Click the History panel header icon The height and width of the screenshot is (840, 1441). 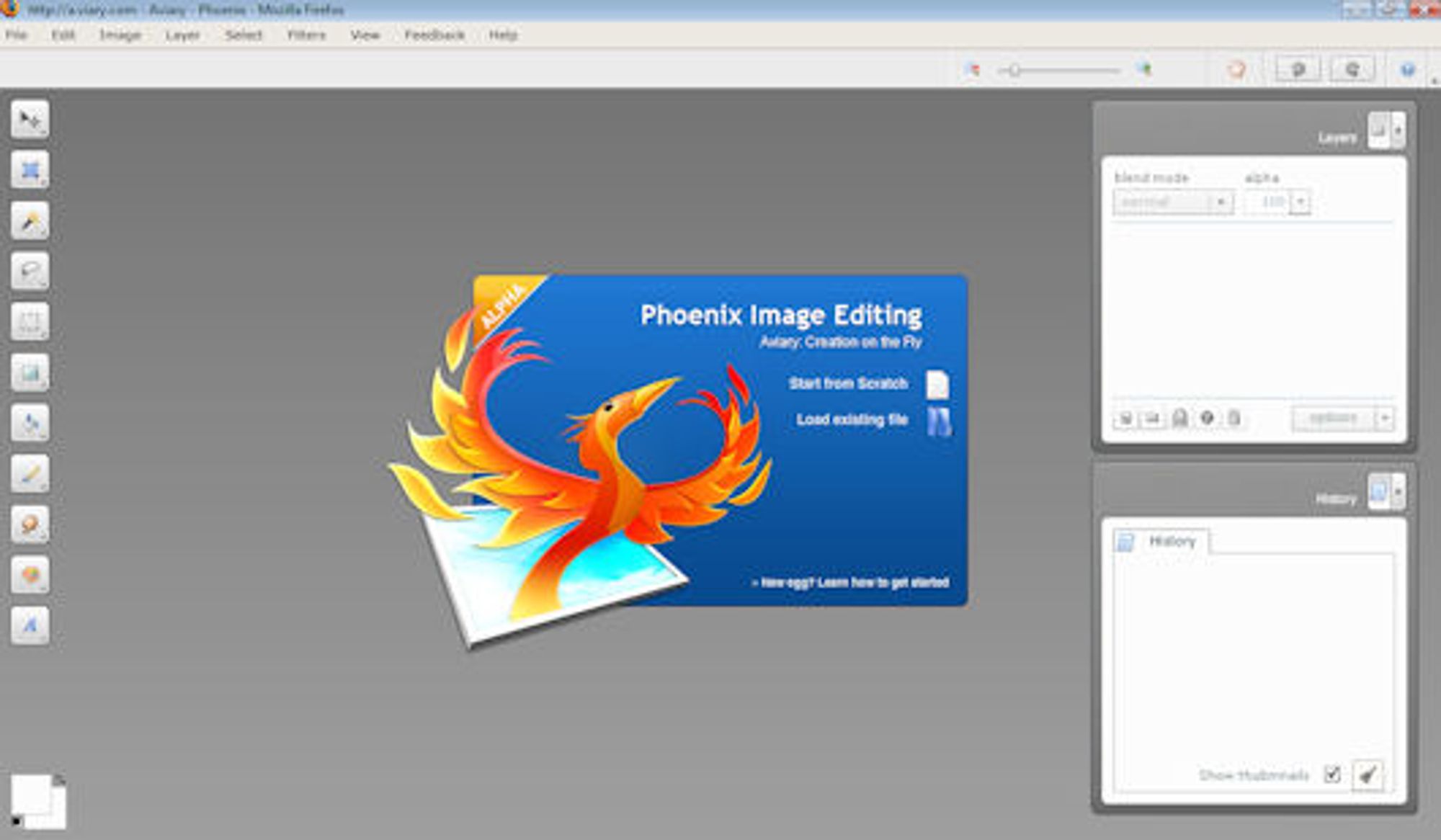click(x=1378, y=491)
